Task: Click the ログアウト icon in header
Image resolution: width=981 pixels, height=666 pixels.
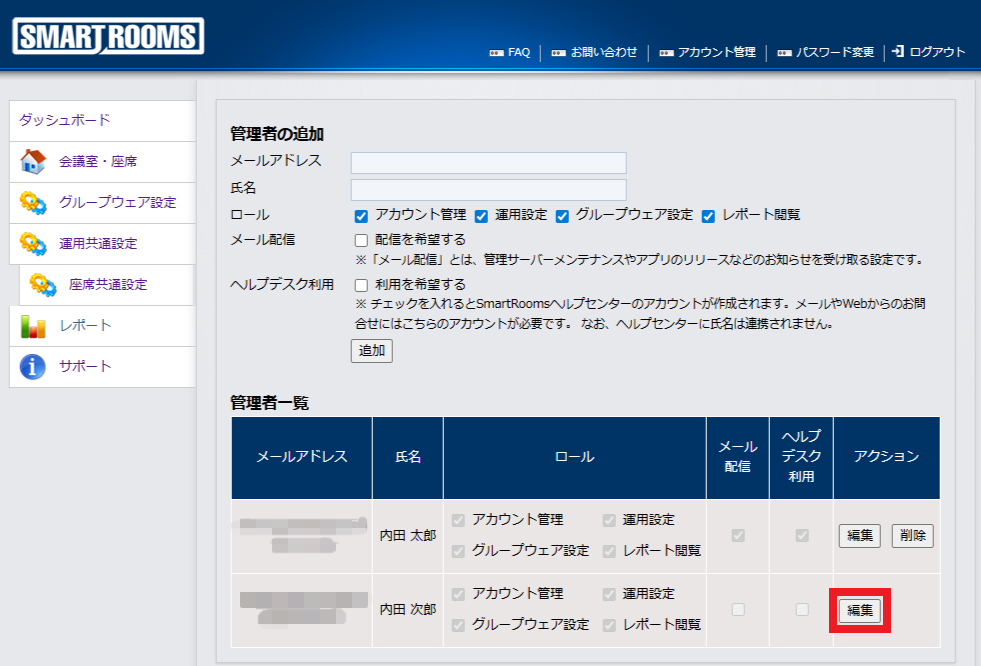Action: (x=898, y=52)
